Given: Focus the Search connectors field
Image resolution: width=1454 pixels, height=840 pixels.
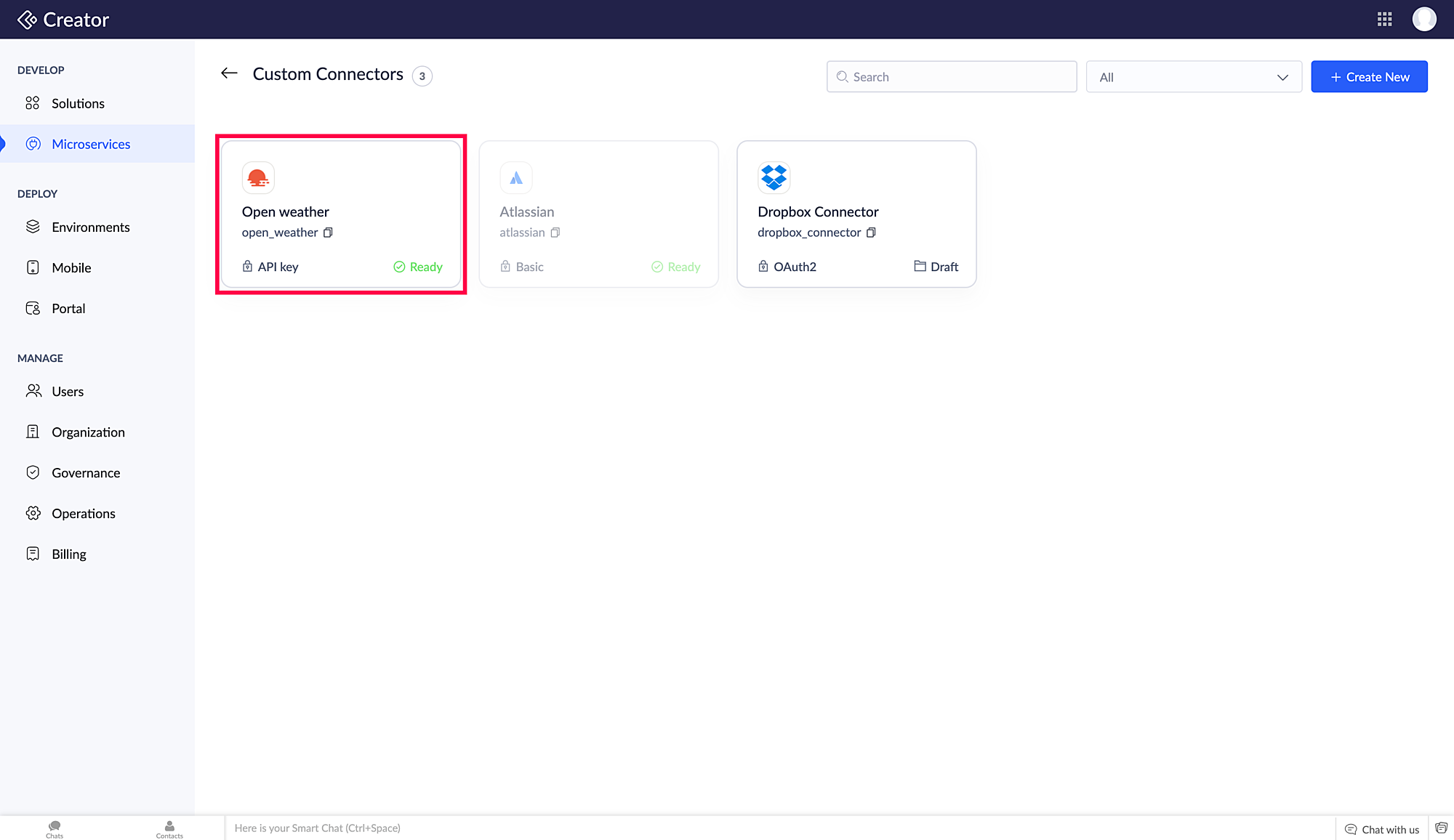Looking at the screenshot, I should tap(952, 77).
